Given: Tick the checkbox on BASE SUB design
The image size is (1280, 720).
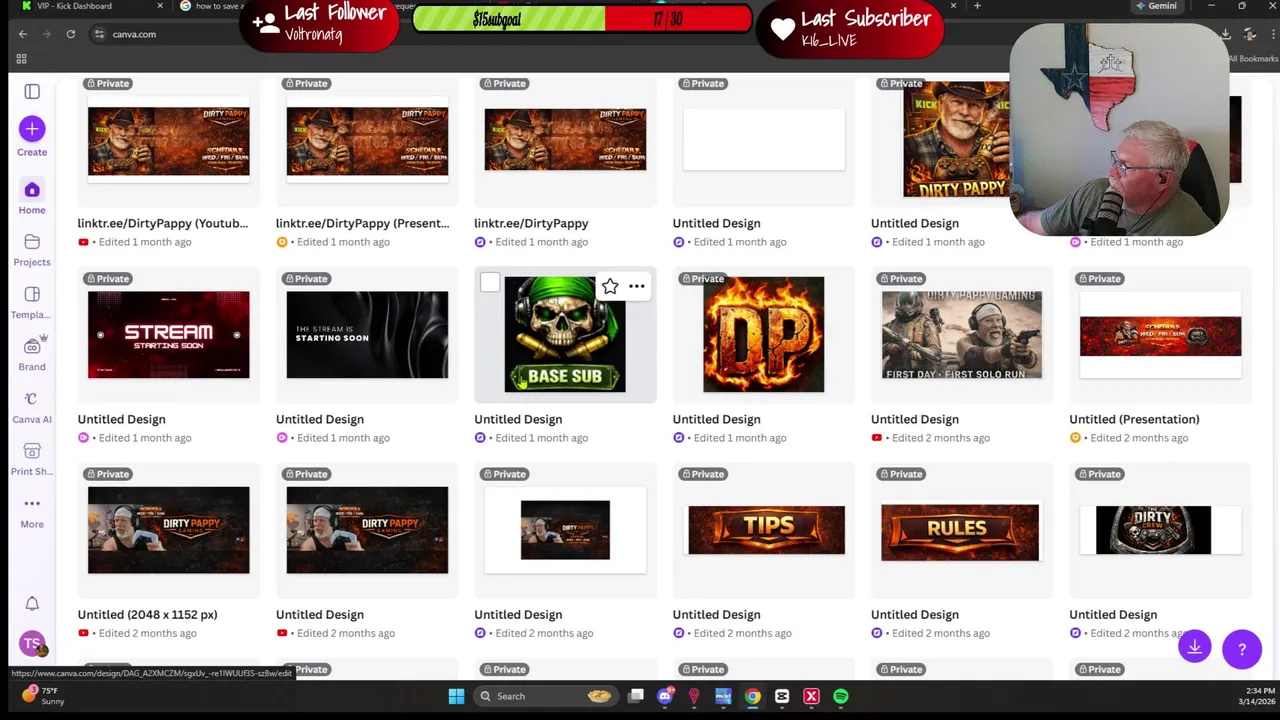Looking at the screenshot, I should [490, 283].
